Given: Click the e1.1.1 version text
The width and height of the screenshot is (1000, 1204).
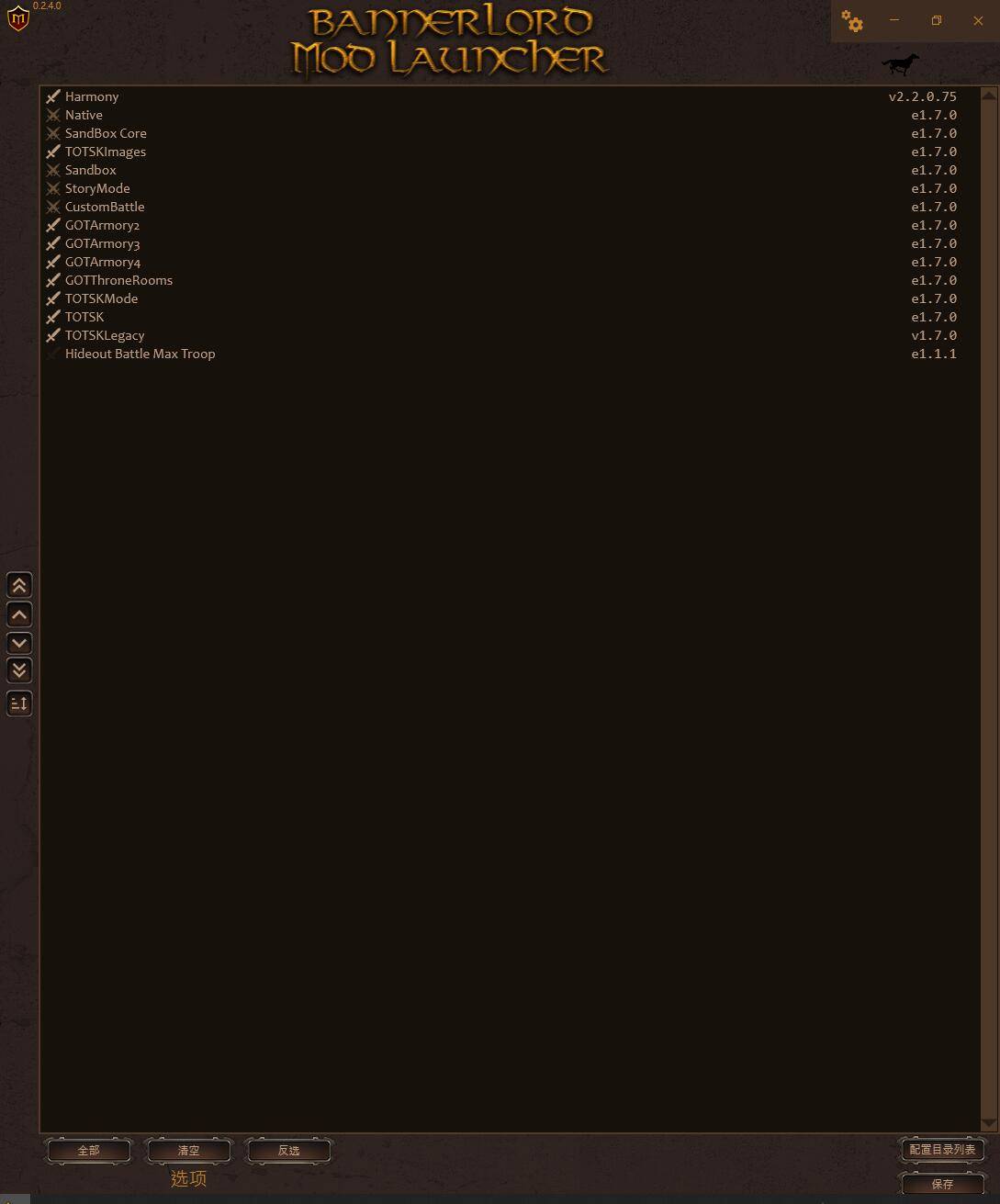Looking at the screenshot, I should [x=934, y=354].
